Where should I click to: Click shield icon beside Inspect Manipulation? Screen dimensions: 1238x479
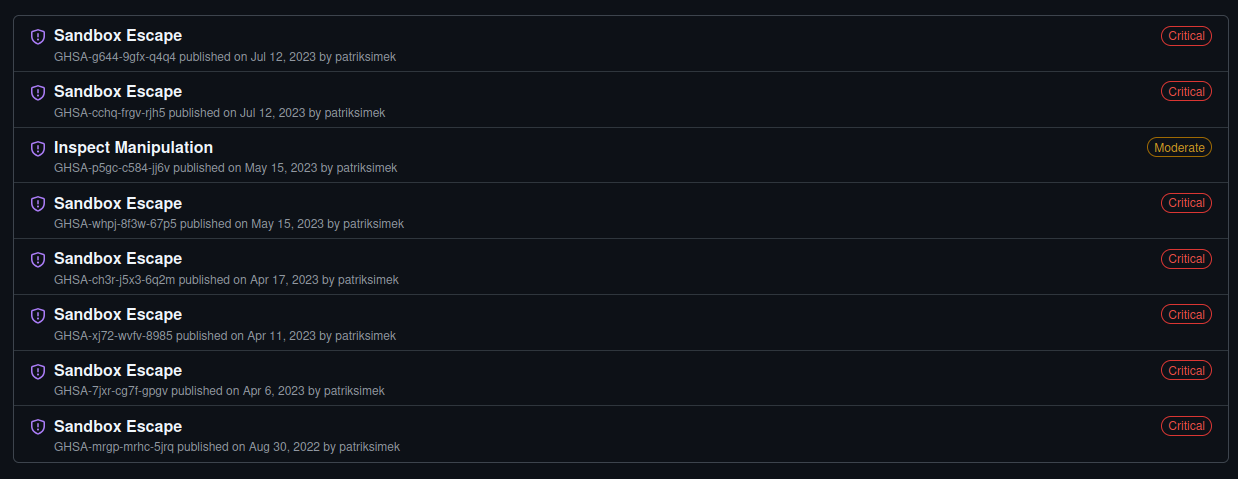tap(38, 149)
